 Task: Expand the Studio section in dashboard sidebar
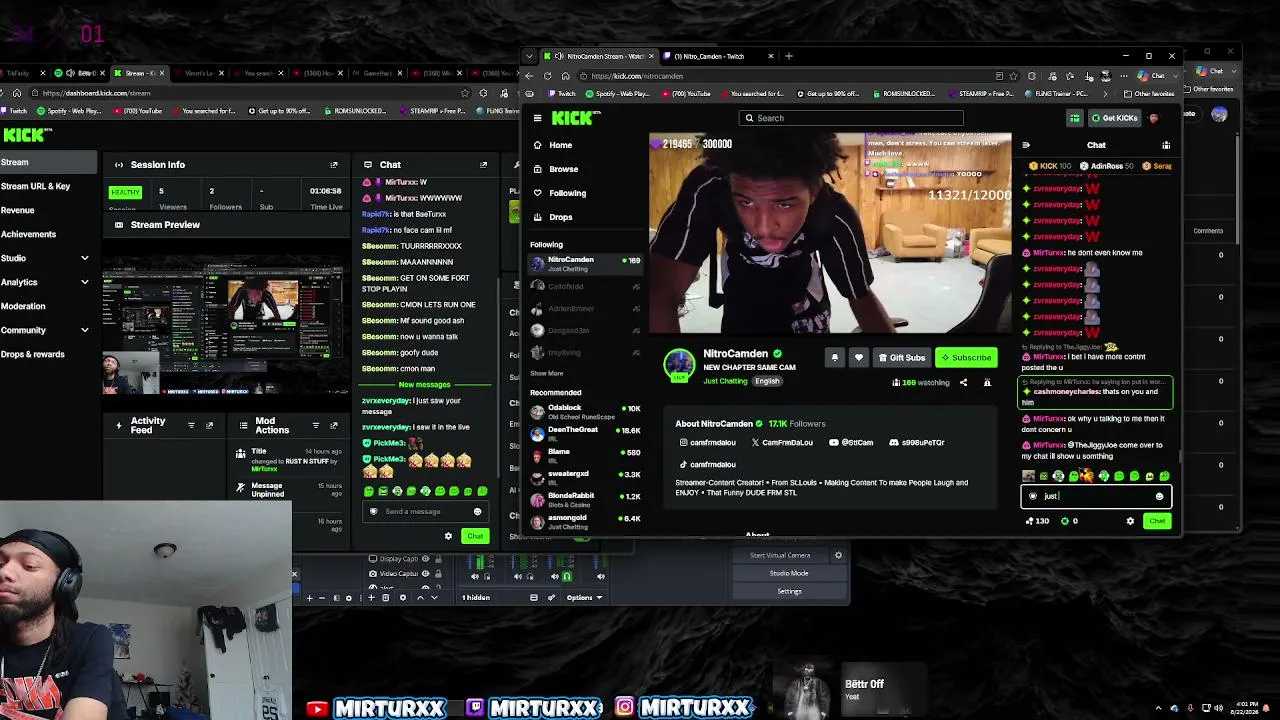tap(85, 258)
